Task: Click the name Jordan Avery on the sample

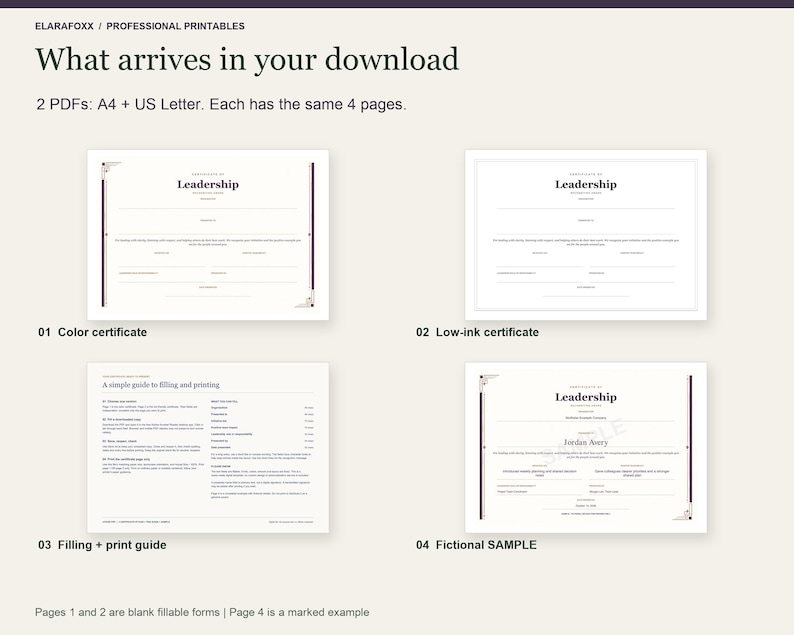Action: click(x=586, y=442)
